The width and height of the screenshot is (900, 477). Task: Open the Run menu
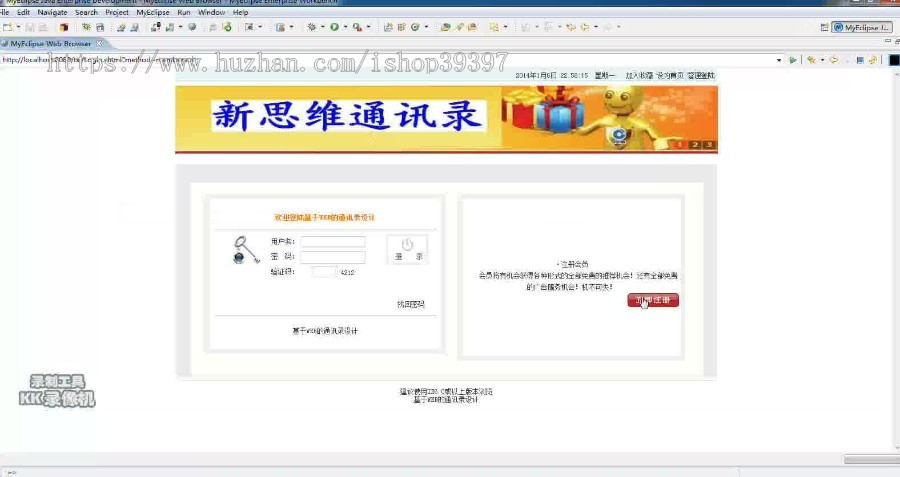tap(184, 12)
